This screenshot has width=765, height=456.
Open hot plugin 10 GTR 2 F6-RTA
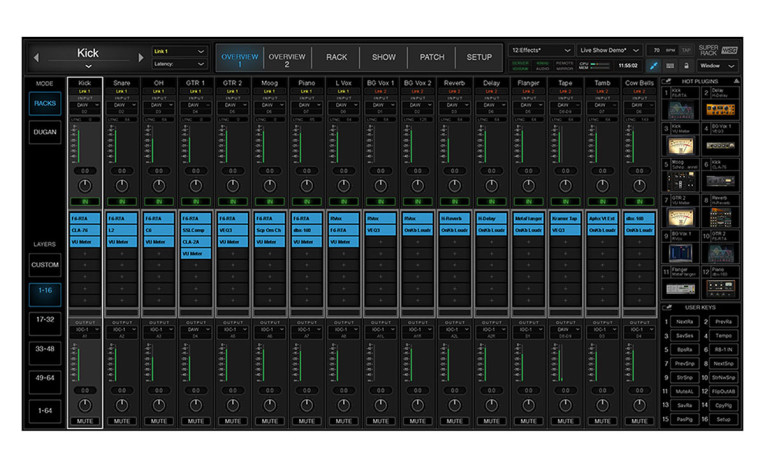tap(720, 253)
